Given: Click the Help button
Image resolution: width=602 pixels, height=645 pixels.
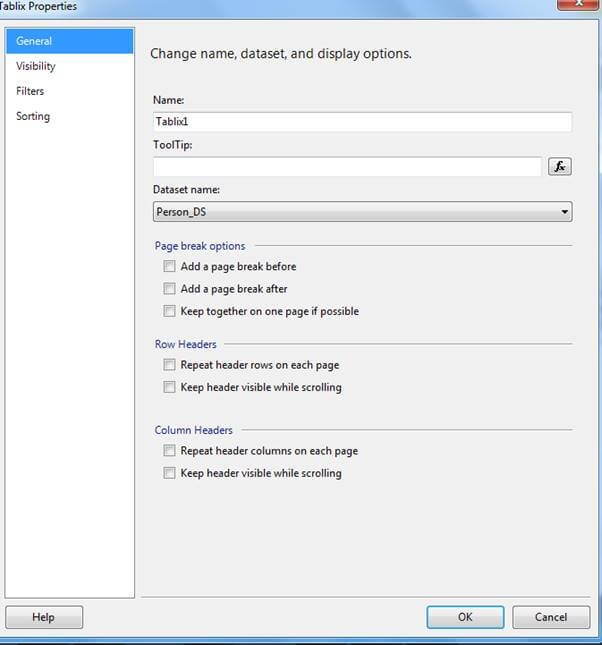Looking at the screenshot, I should point(44,617).
